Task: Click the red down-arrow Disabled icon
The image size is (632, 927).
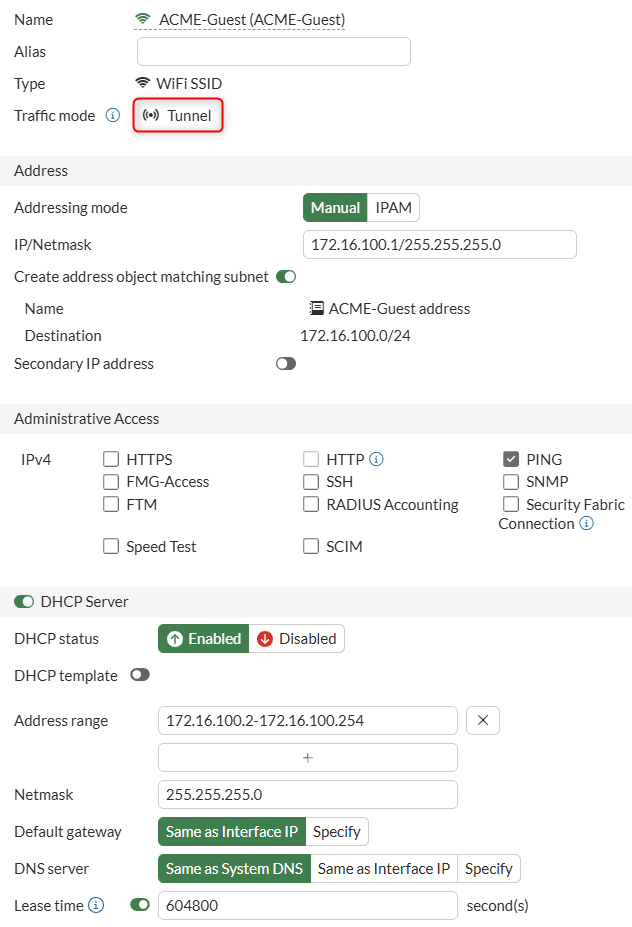Action: point(265,638)
